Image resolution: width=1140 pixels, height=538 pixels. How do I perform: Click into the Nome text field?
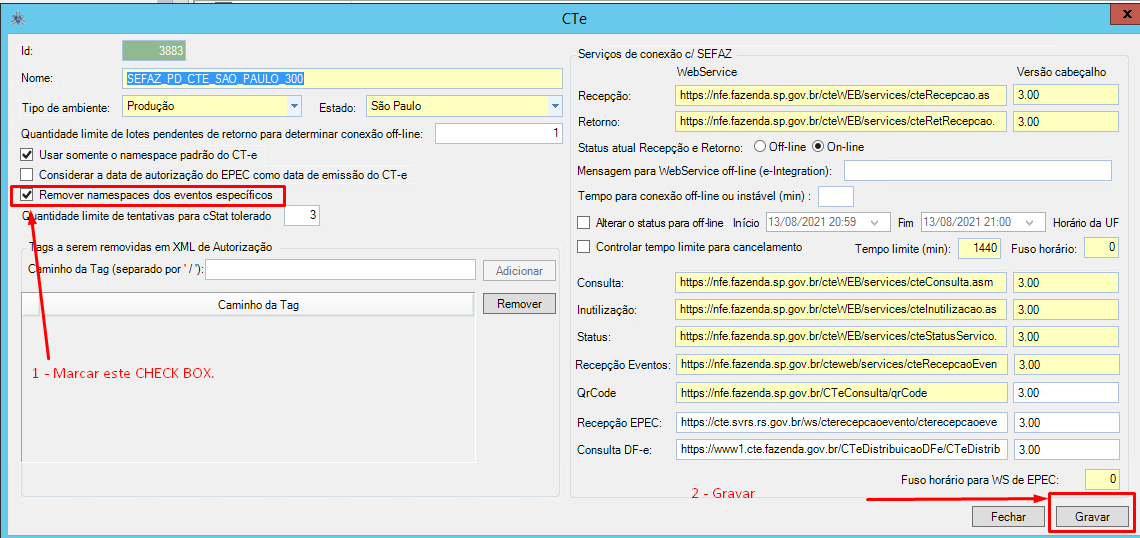[342, 78]
